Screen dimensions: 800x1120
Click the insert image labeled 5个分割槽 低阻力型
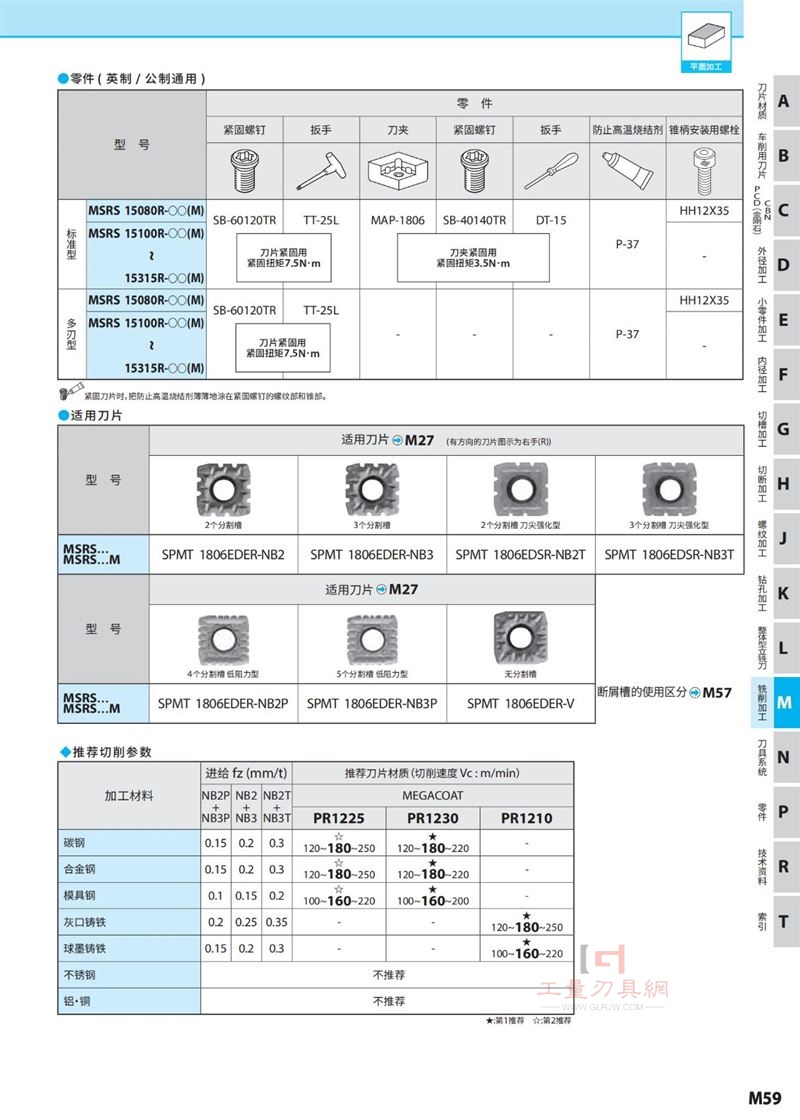tap(372, 640)
